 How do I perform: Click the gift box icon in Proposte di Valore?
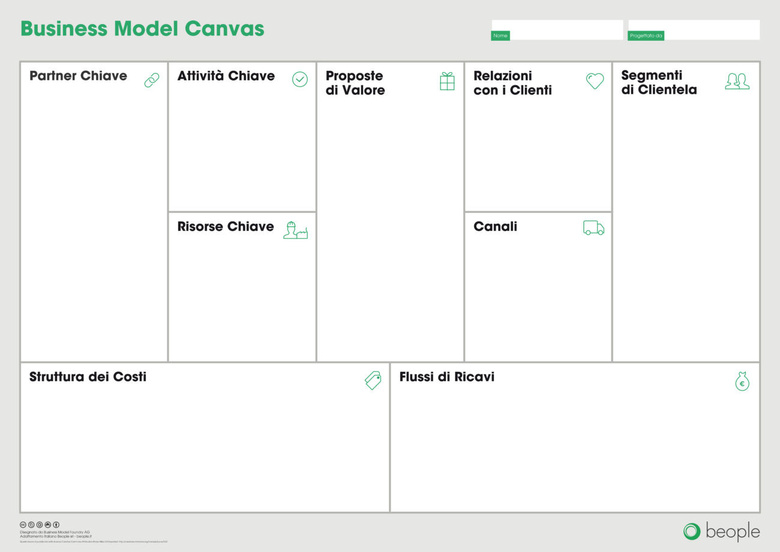447,81
